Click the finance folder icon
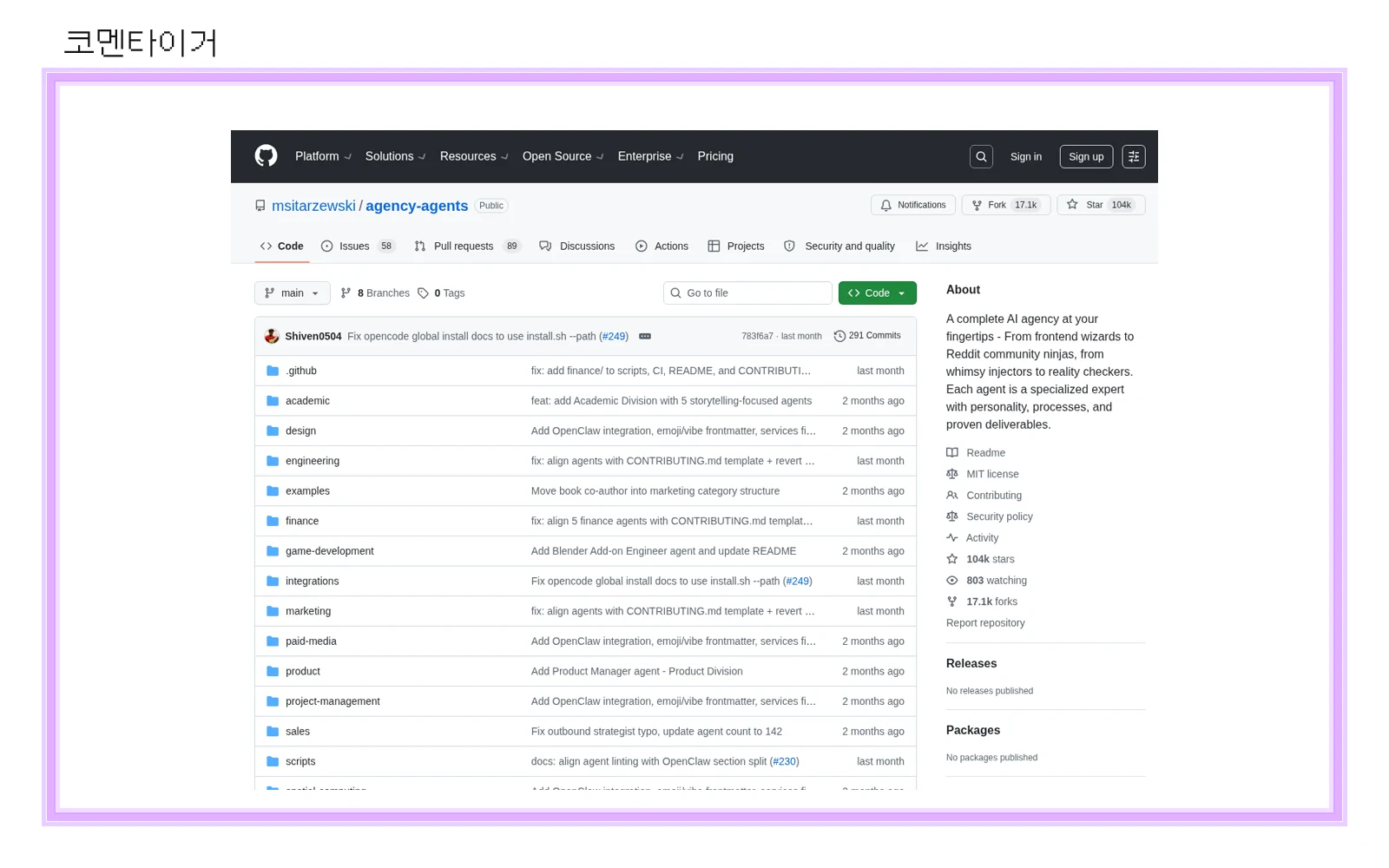This screenshot has width=1389, height=868. [x=273, y=522]
